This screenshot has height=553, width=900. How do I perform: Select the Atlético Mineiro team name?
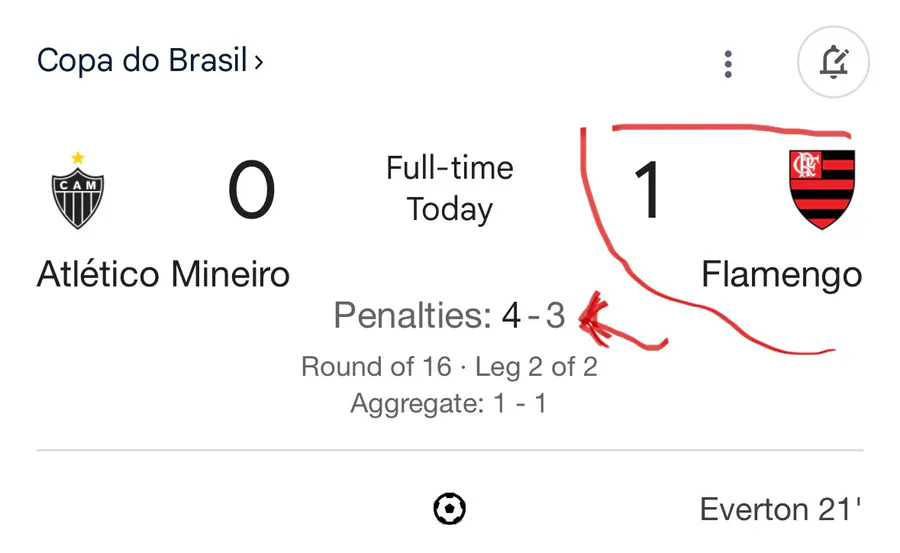pyautogui.click(x=164, y=274)
